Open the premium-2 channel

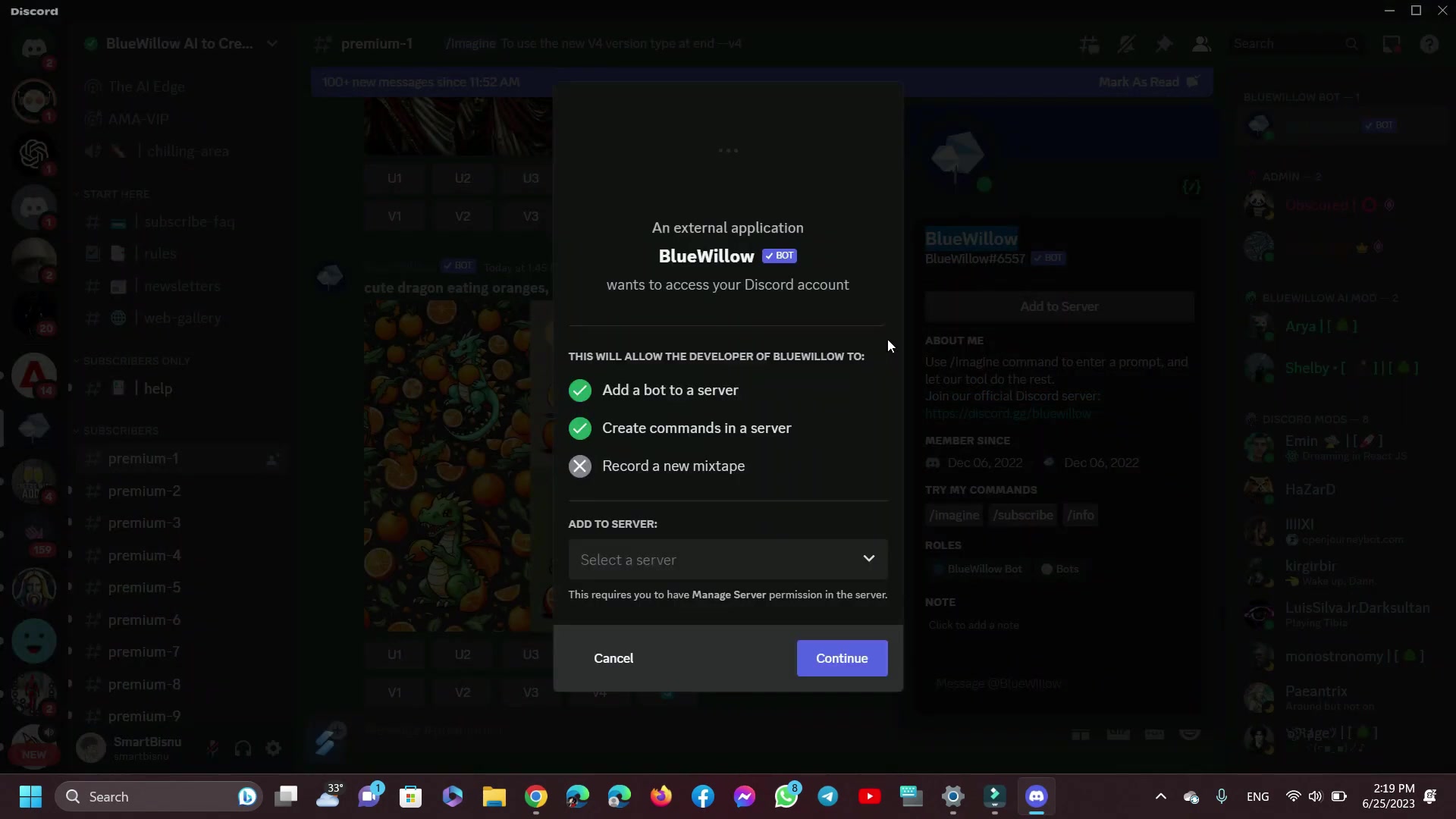pyautogui.click(x=180, y=491)
